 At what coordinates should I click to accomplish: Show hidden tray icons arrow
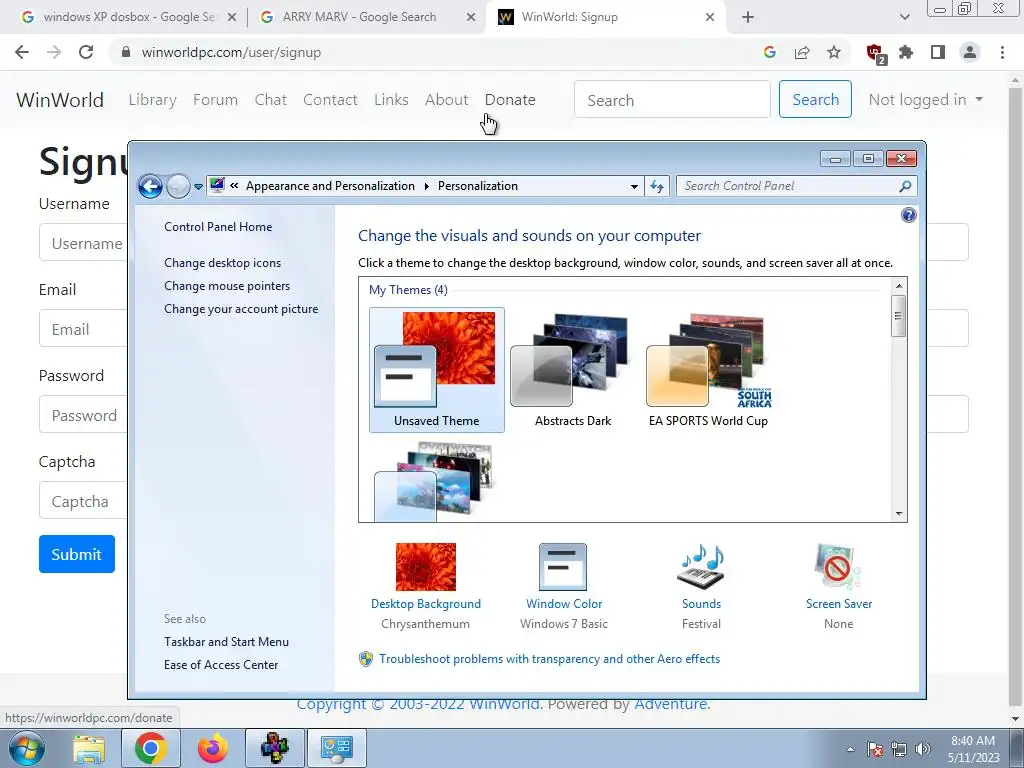[850, 750]
